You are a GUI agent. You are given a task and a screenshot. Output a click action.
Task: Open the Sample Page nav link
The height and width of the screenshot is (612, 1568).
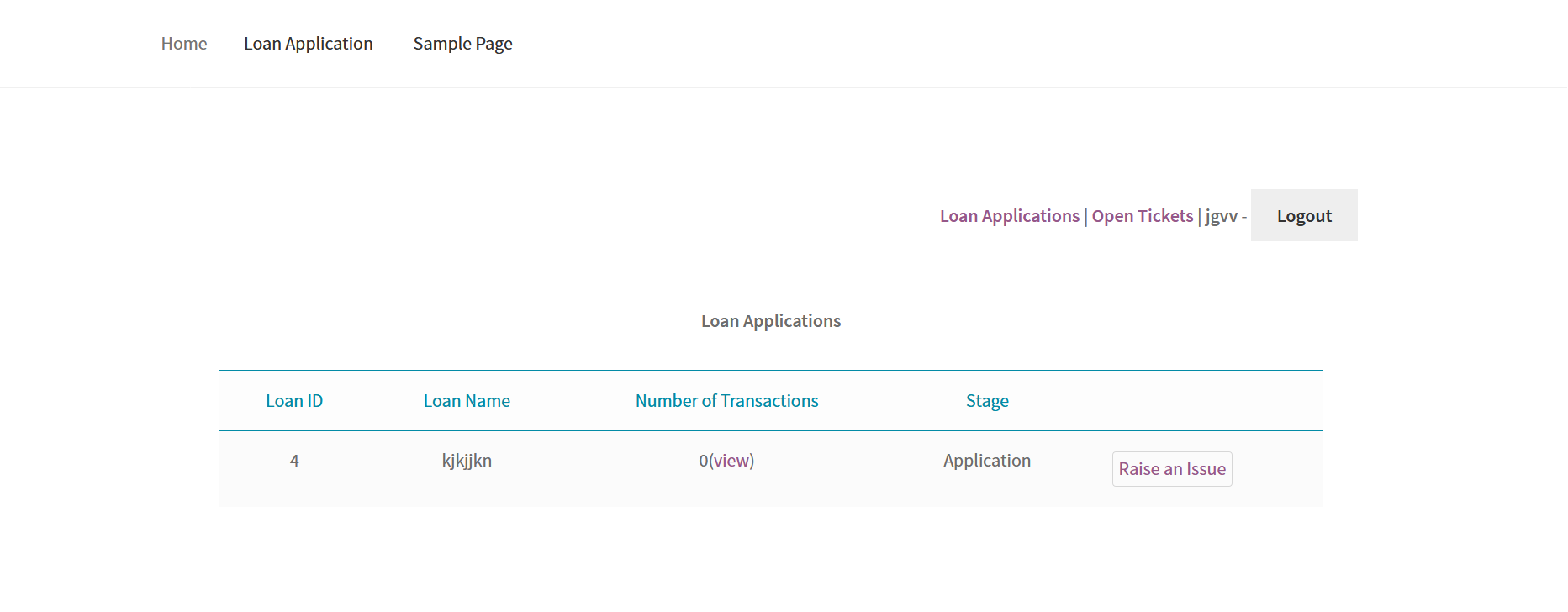point(462,44)
